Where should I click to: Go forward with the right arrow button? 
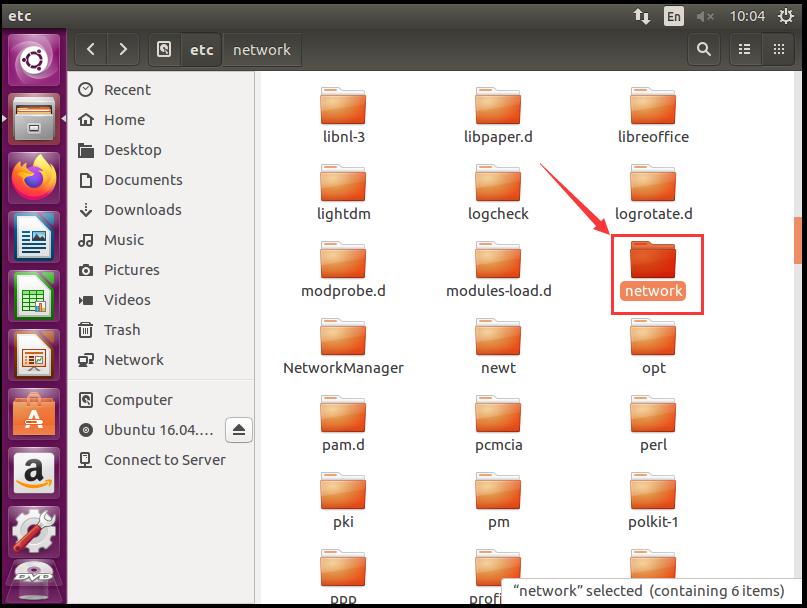coord(123,49)
